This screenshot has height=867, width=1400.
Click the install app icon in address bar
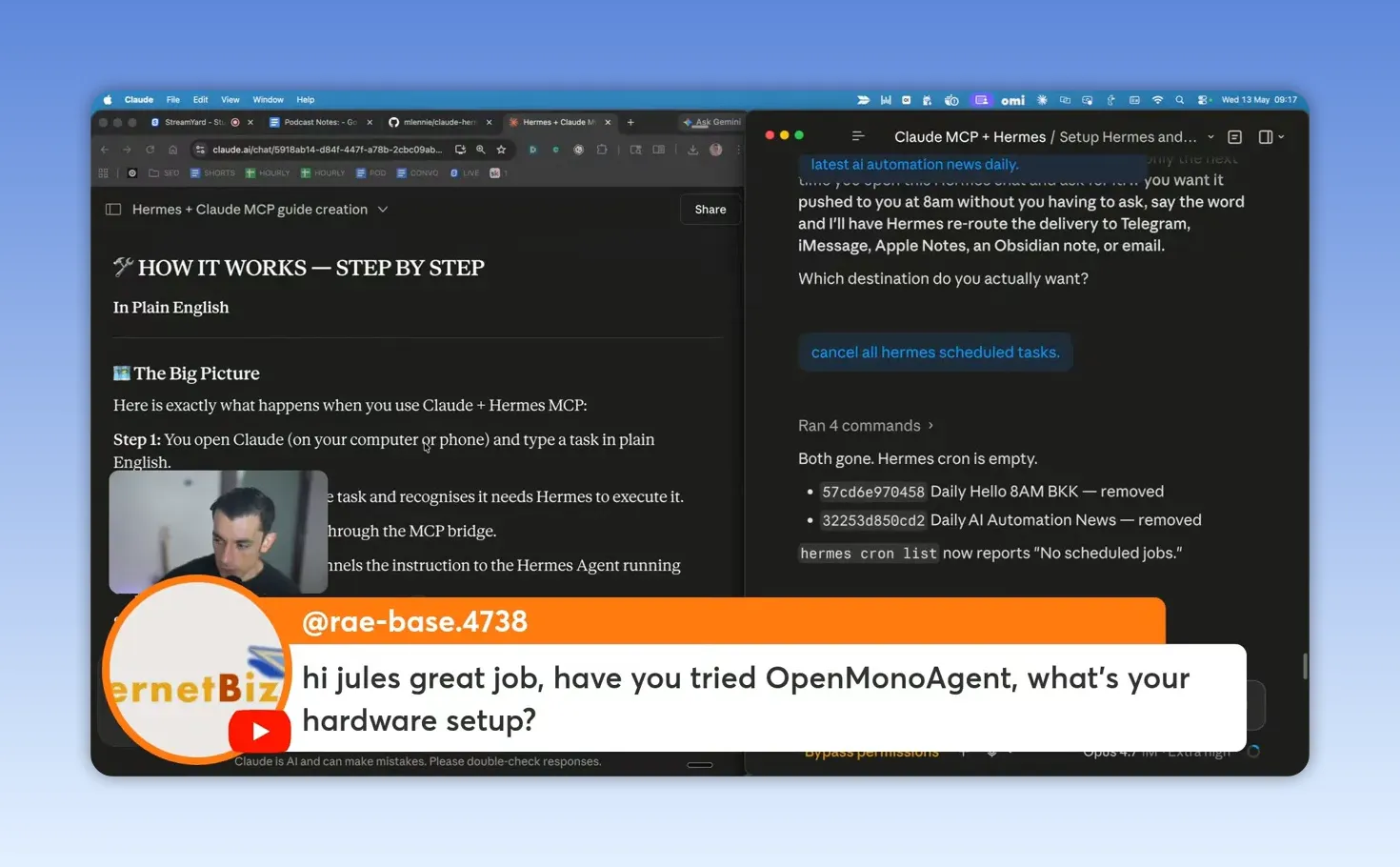coord(460,150)
